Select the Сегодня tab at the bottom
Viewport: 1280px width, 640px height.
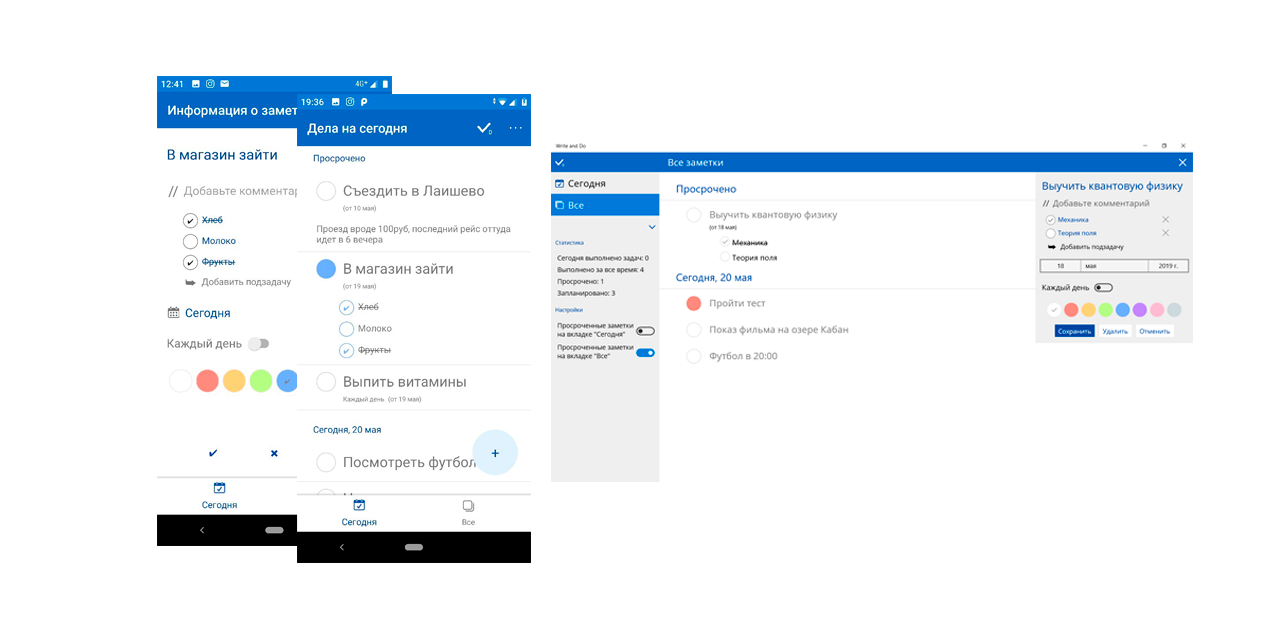tap(358, 512)
